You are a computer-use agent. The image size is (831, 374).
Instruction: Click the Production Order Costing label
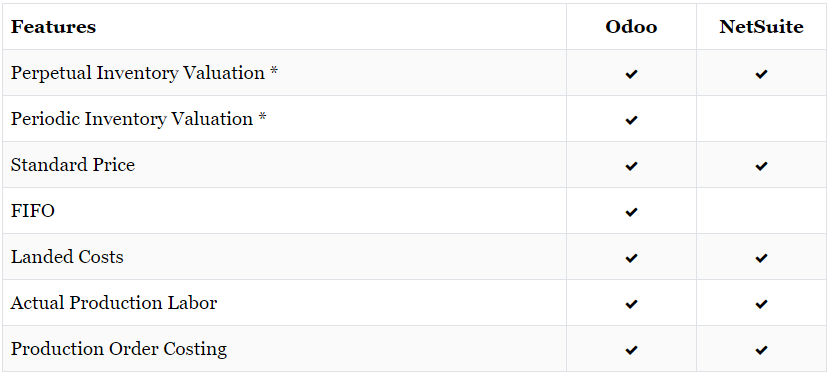119,349
